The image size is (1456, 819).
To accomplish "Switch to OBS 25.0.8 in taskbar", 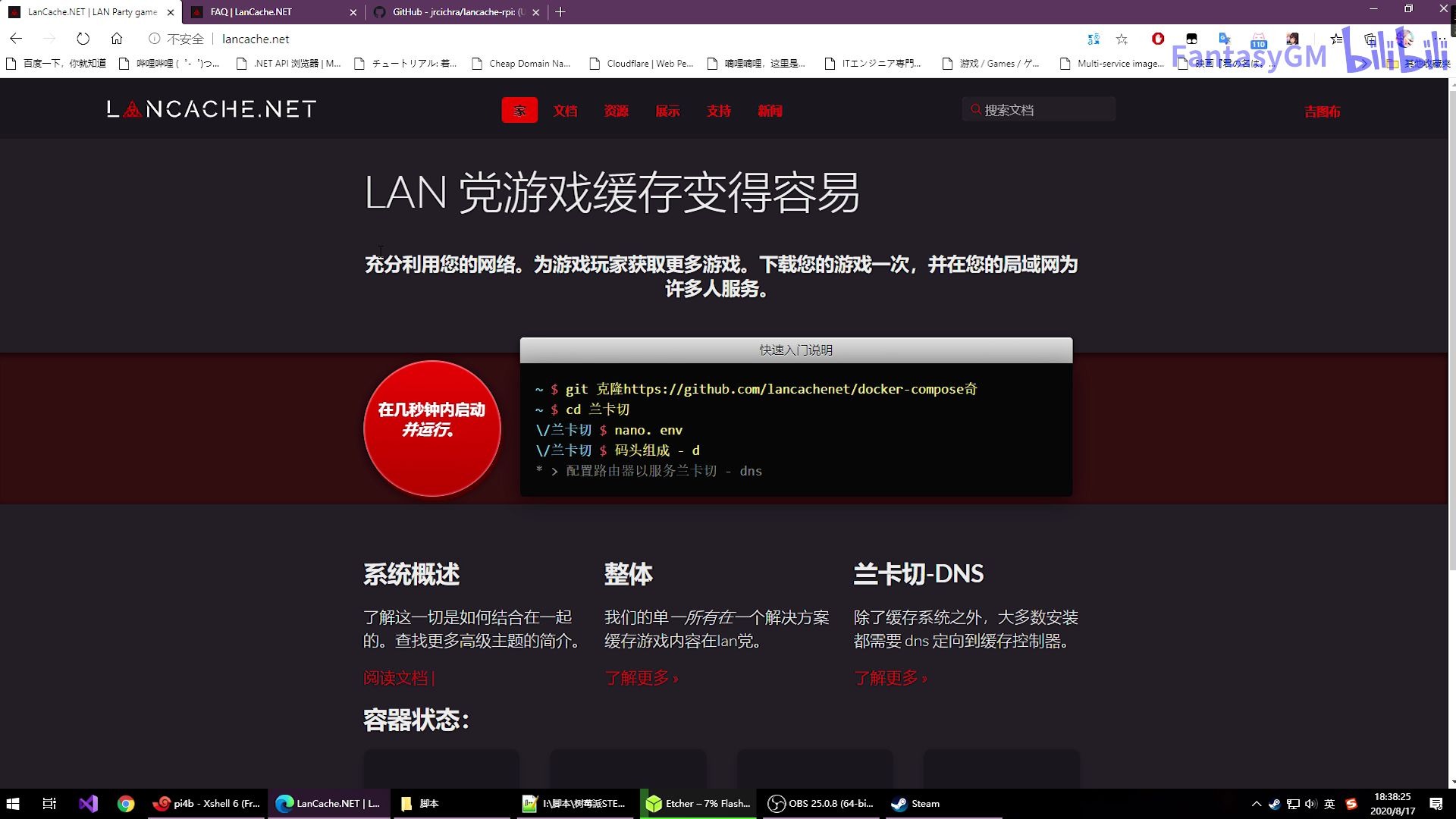I will click(821, 804).
